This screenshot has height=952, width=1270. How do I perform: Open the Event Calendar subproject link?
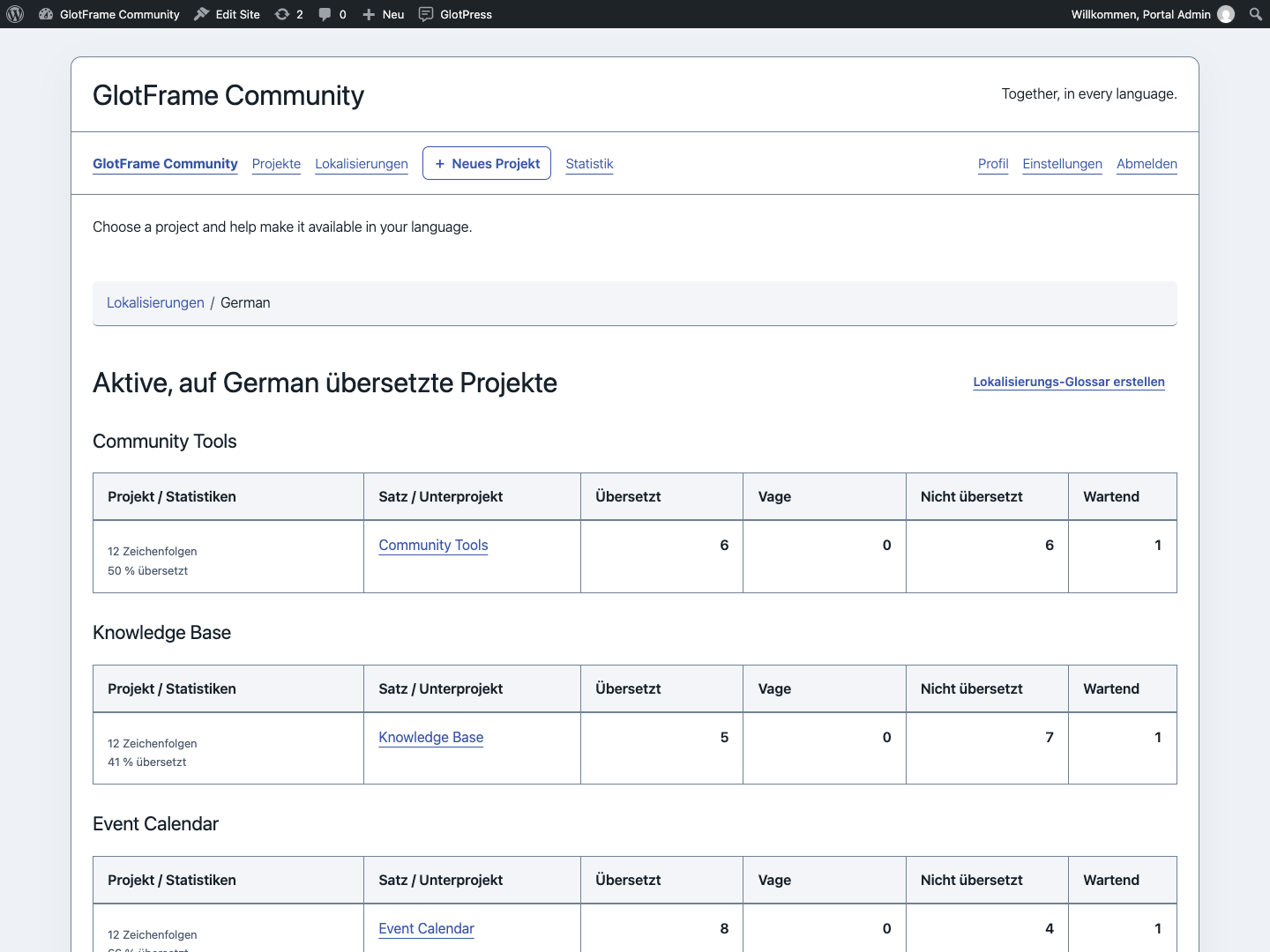coord(426,928)
